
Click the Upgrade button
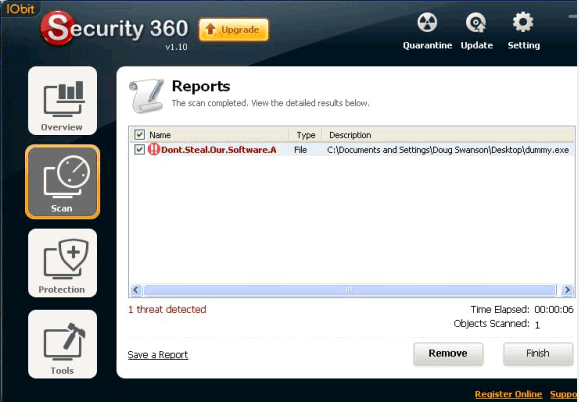pyautogui.click(x=234, y=30)
